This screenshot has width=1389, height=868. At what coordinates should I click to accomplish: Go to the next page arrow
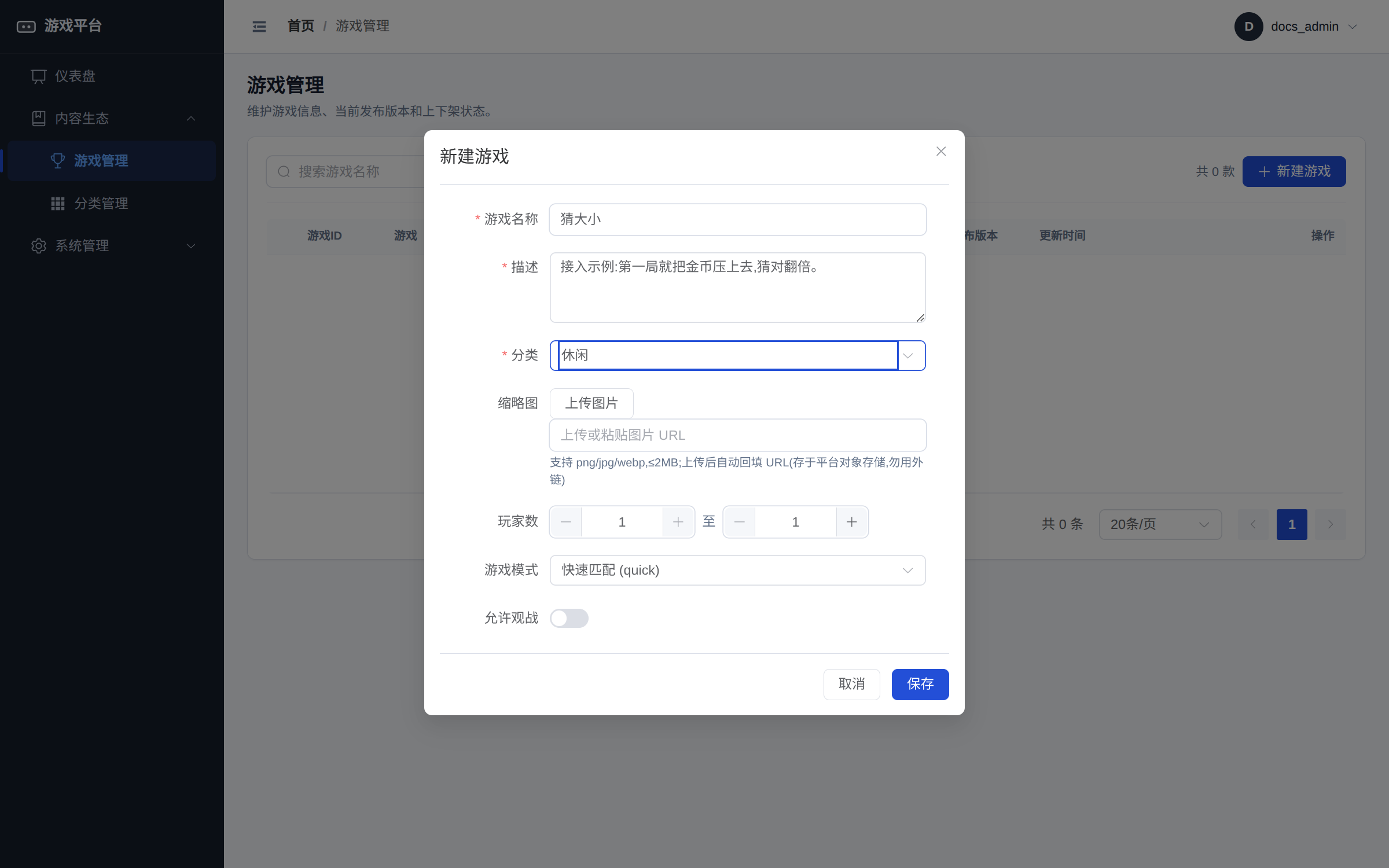point(1331,525)
